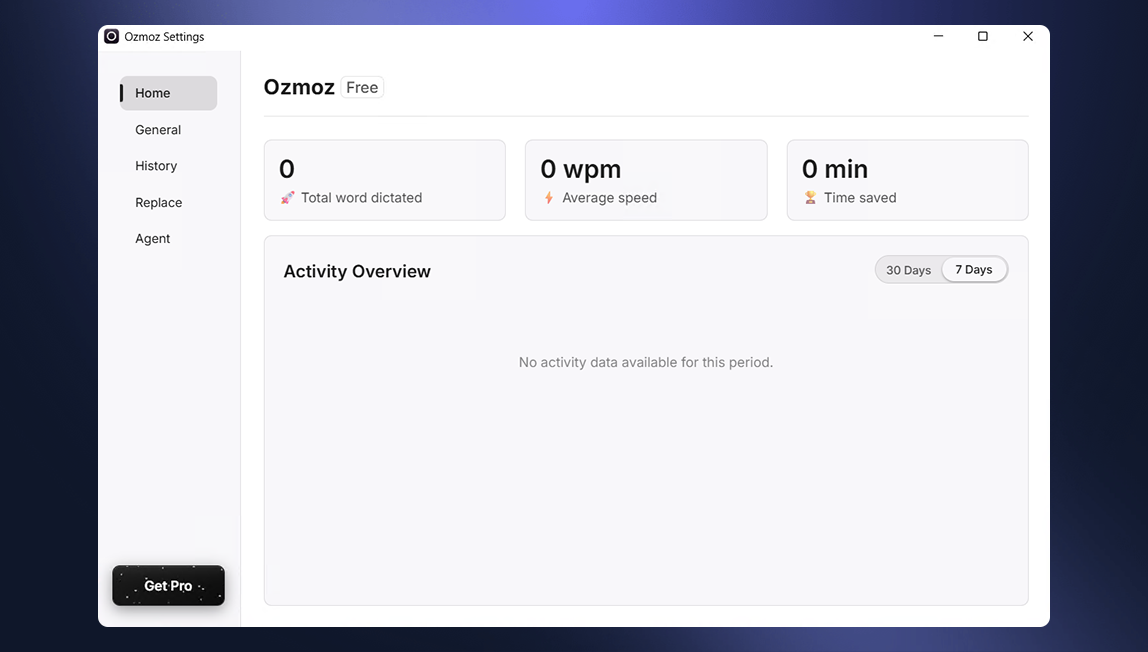1148x652 pixels.
Task: Go to General settings
Action: point(158,130)
